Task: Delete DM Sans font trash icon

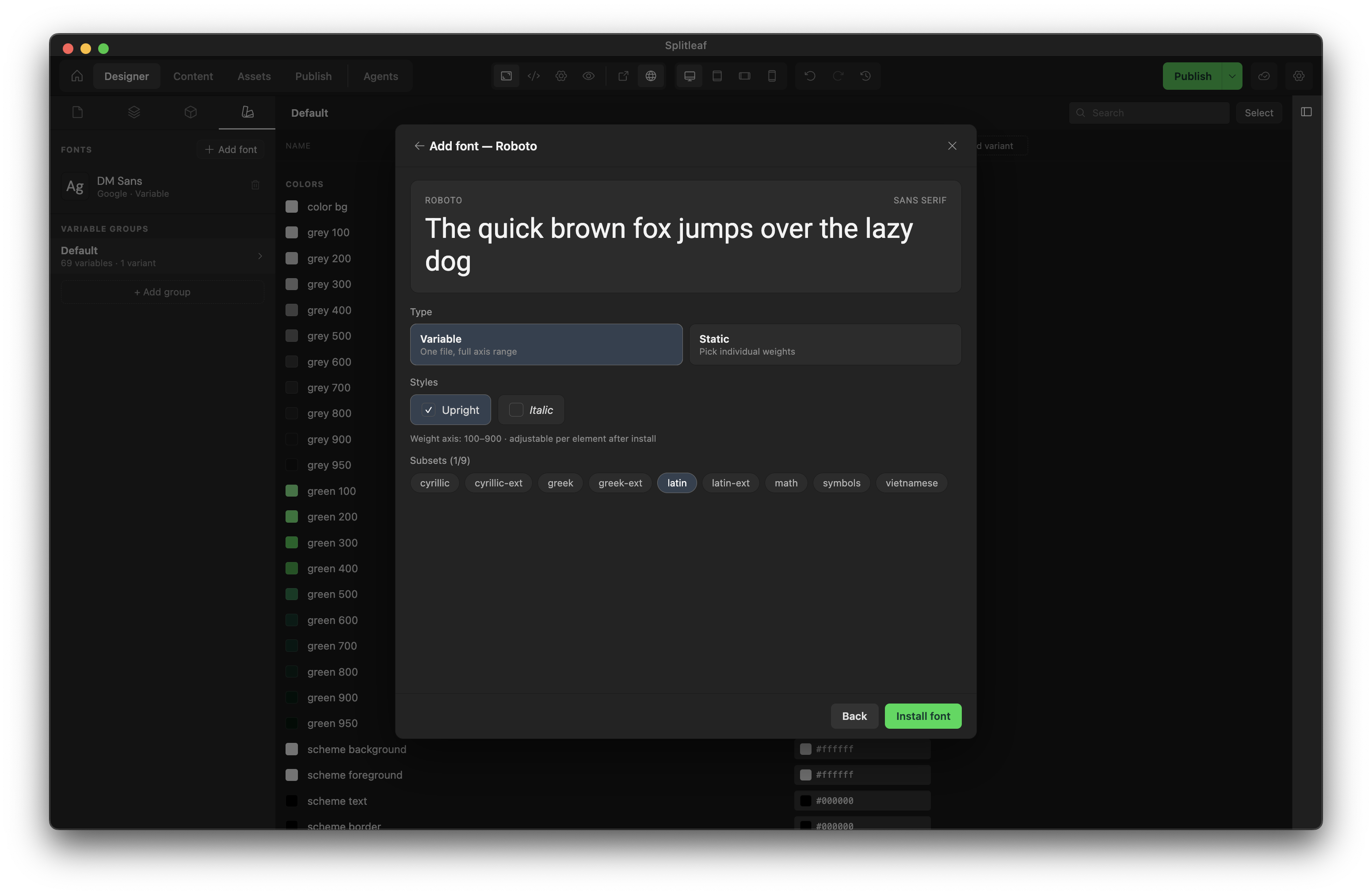Action: 255,185
